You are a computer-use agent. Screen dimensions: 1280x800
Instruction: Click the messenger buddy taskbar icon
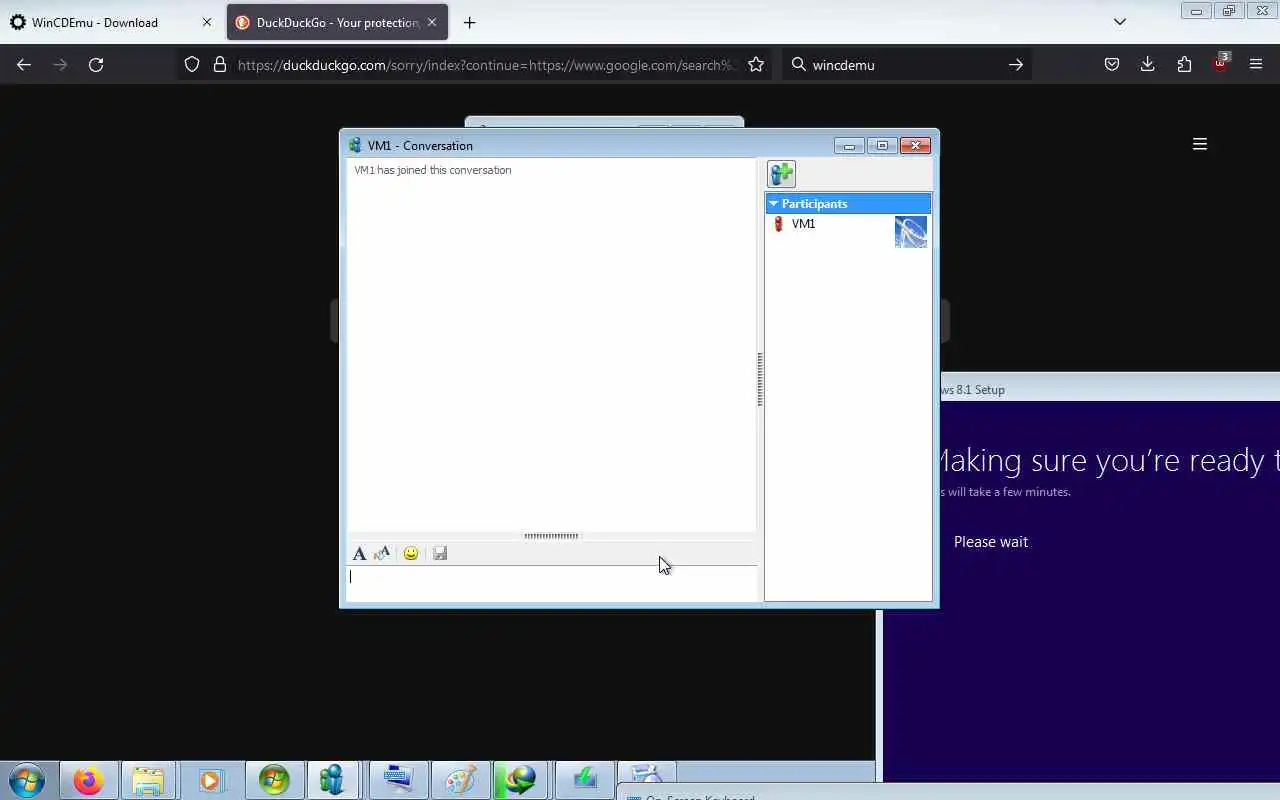click(x=333, y=780)
